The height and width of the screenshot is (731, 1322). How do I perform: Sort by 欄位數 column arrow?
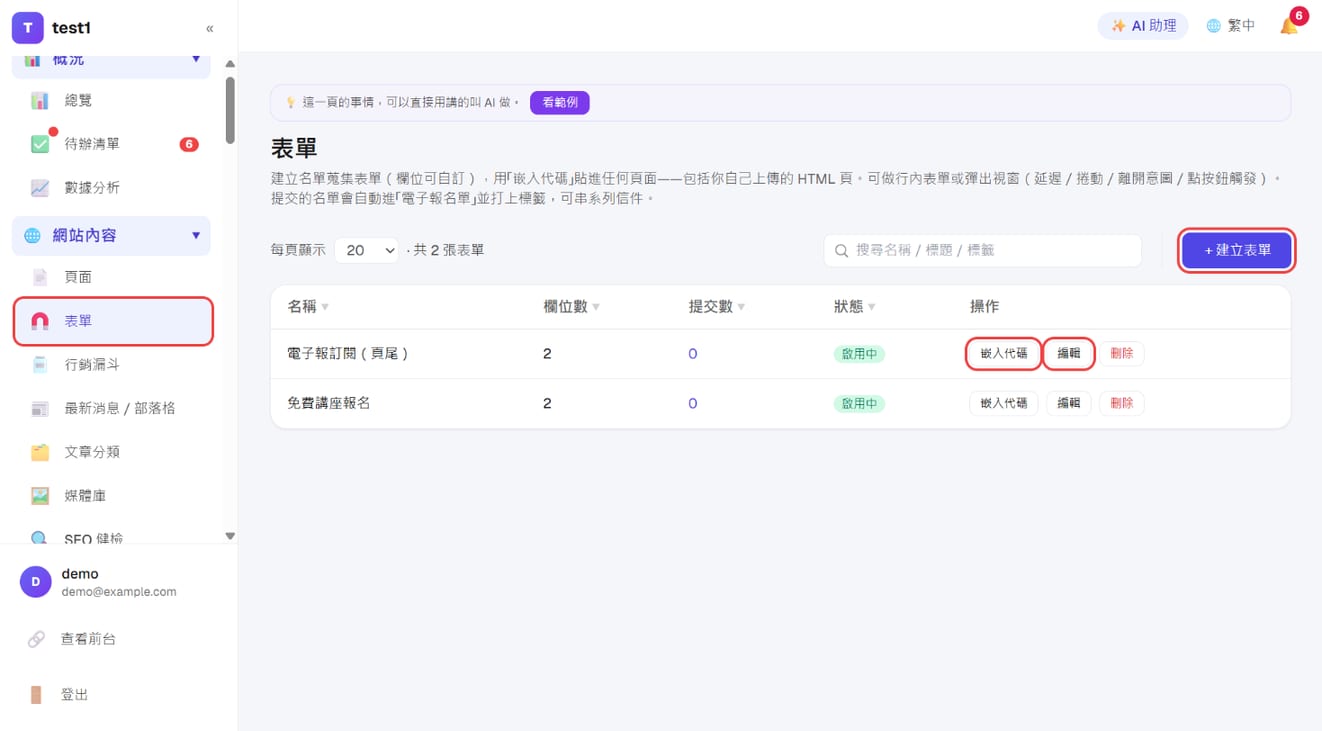[x=596, y=307]
